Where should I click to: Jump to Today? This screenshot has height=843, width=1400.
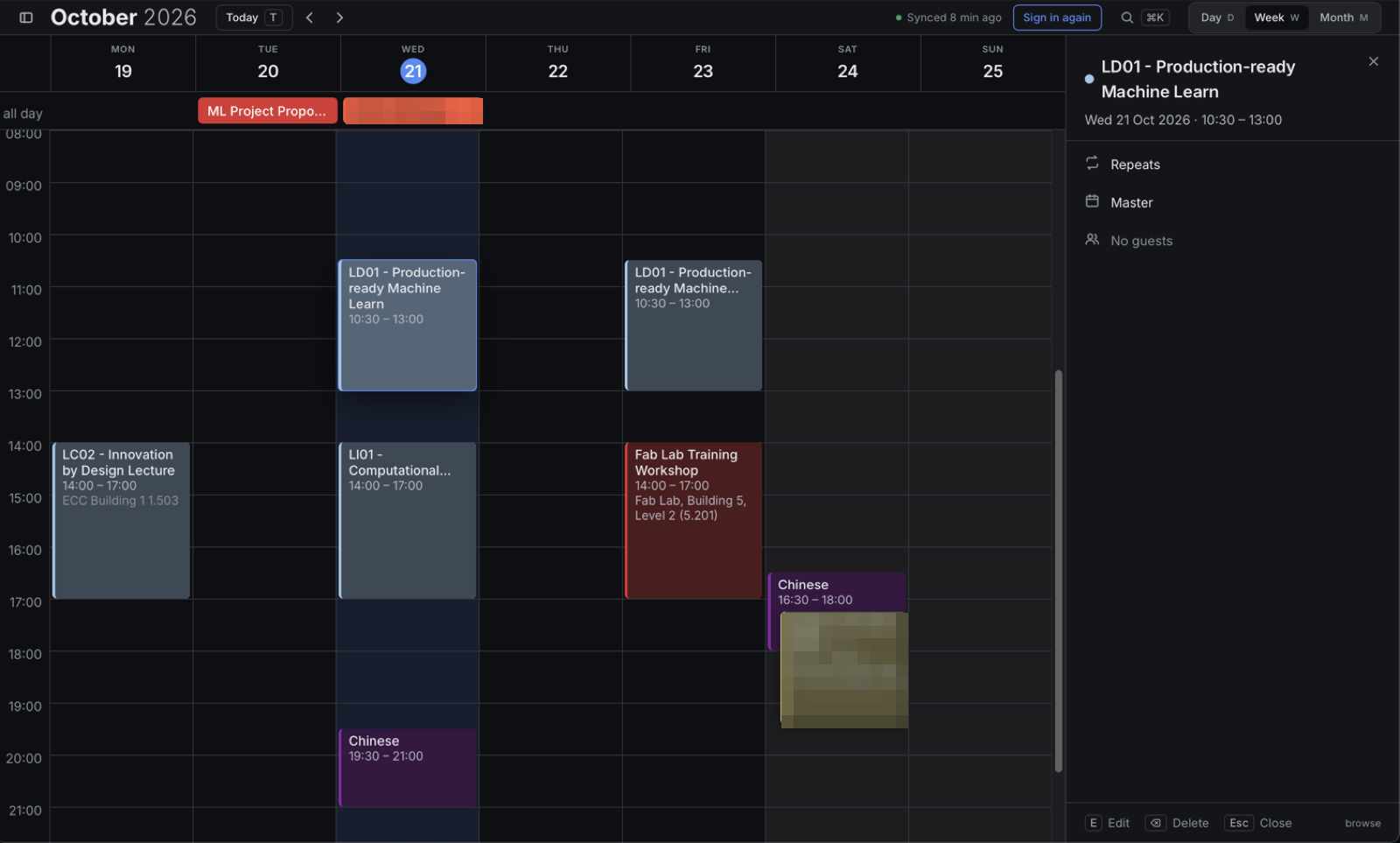point(254,18)
